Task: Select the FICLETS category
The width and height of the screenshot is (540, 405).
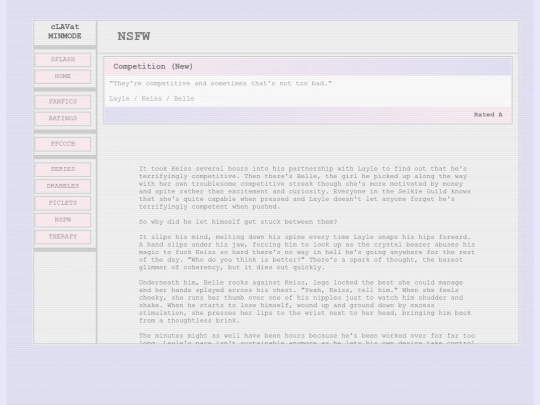Action: coord(63,203)
